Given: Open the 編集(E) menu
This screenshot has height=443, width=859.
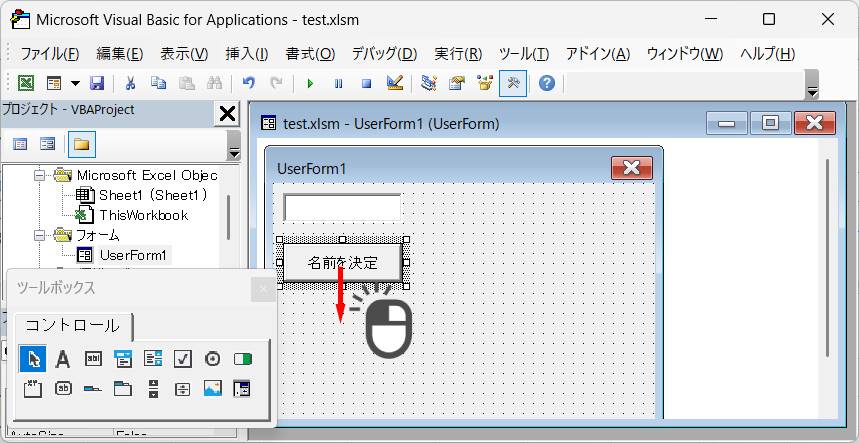Looking at the screenshot, I should (119, 54).
